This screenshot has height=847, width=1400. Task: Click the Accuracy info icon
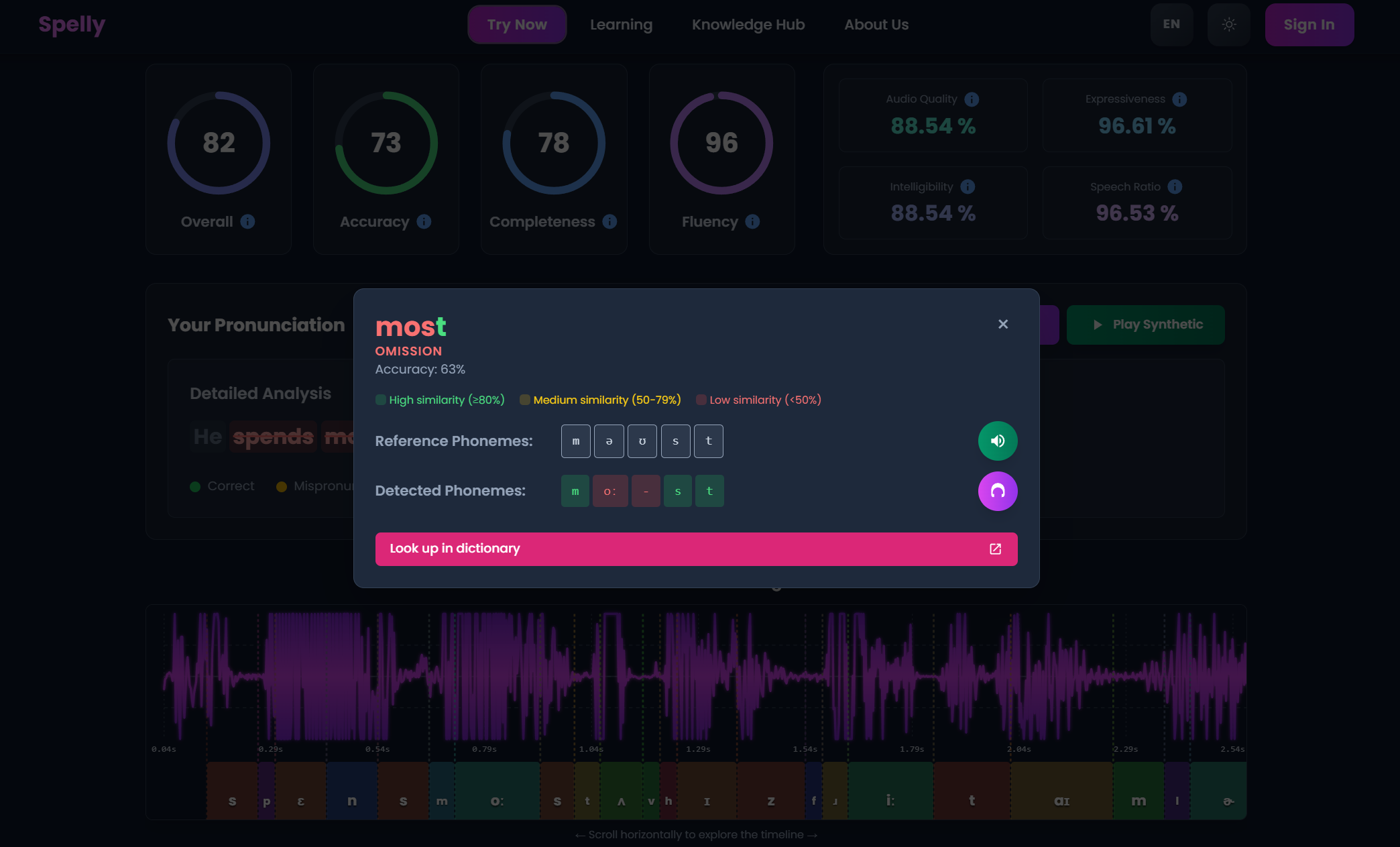click(x=424, y=221)
